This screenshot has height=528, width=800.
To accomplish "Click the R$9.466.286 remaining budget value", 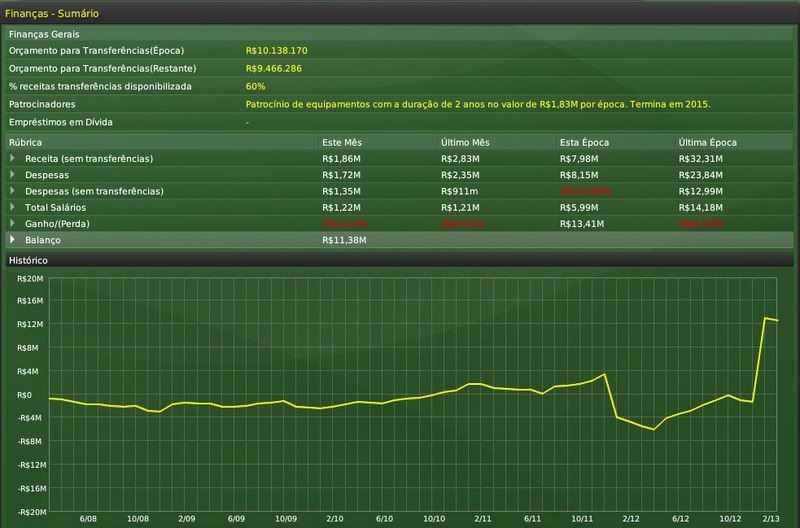I will coord(274,68).
